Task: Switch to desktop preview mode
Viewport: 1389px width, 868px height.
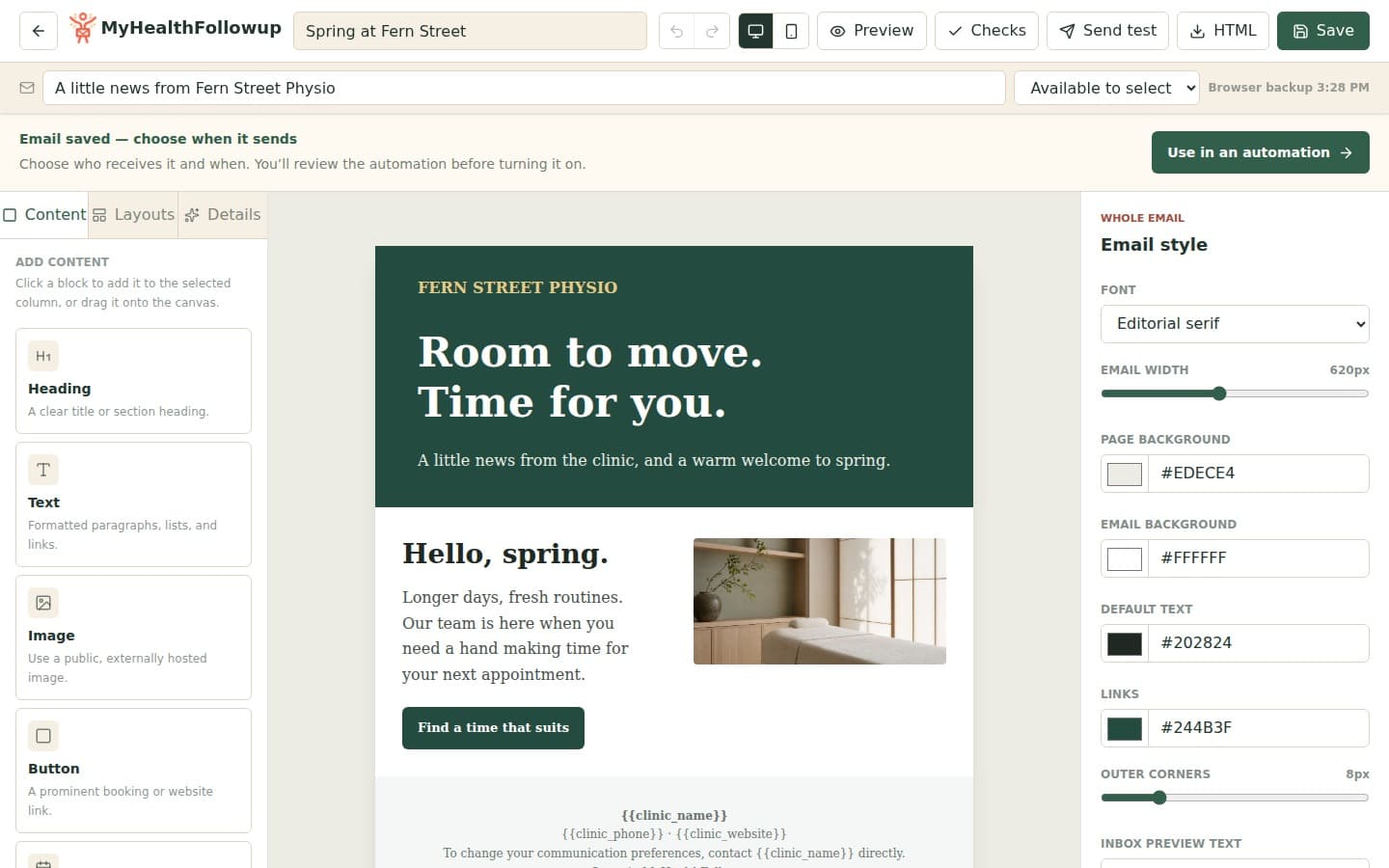Action: click(x=755, y=31)
